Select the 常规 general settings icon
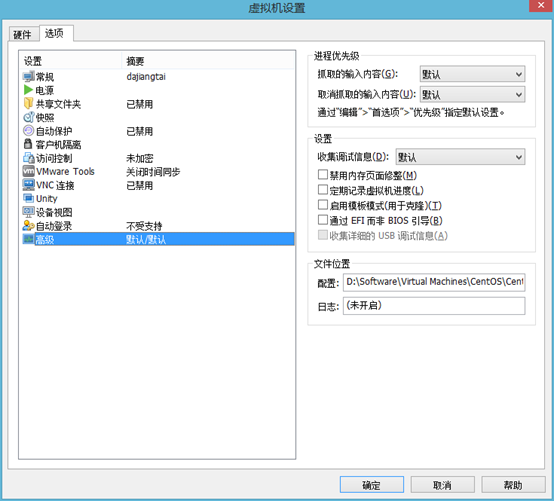 [28, 76]
